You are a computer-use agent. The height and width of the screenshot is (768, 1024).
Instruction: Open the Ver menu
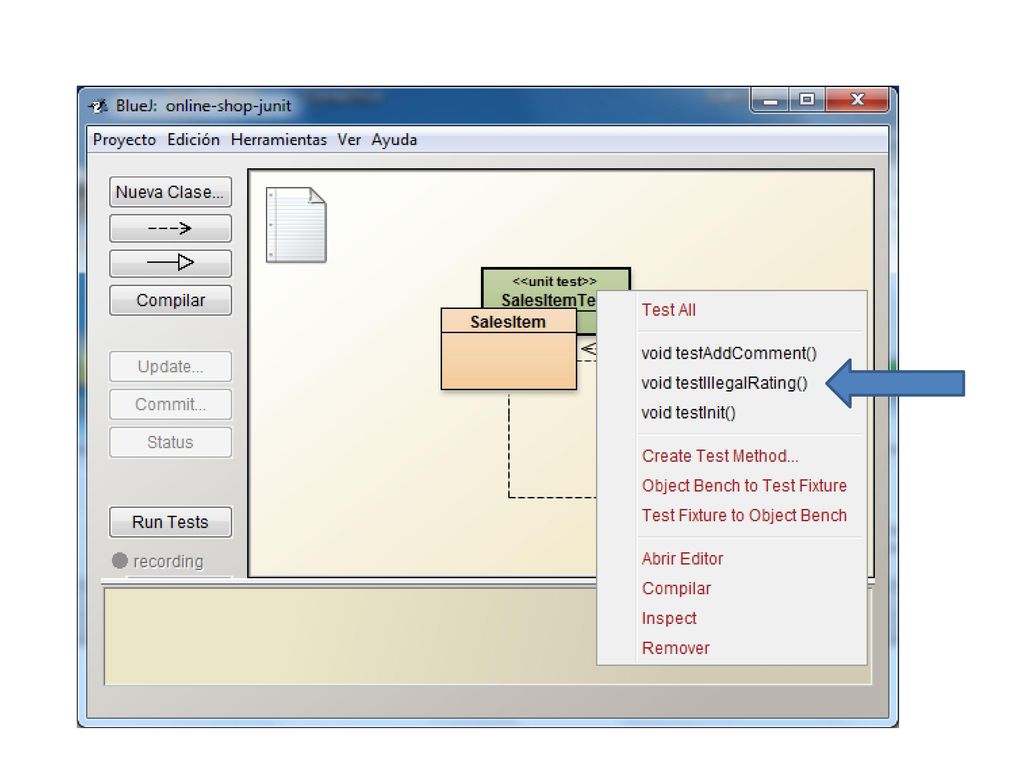pyautogui.click(x=349, y=140)
